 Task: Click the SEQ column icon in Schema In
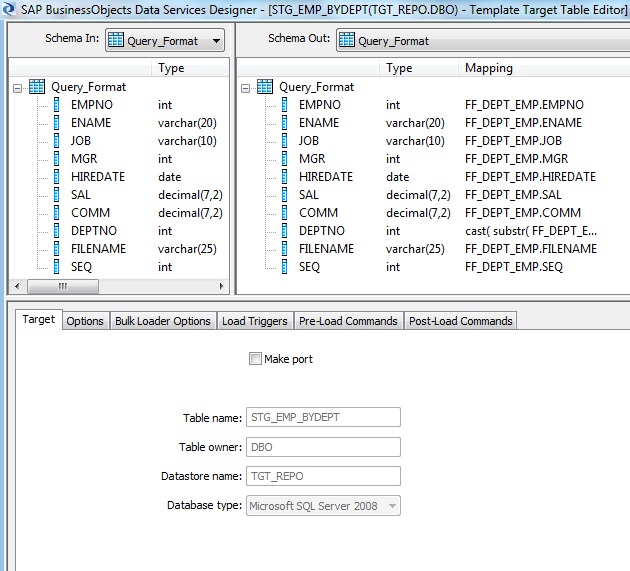tap(57, 267)
